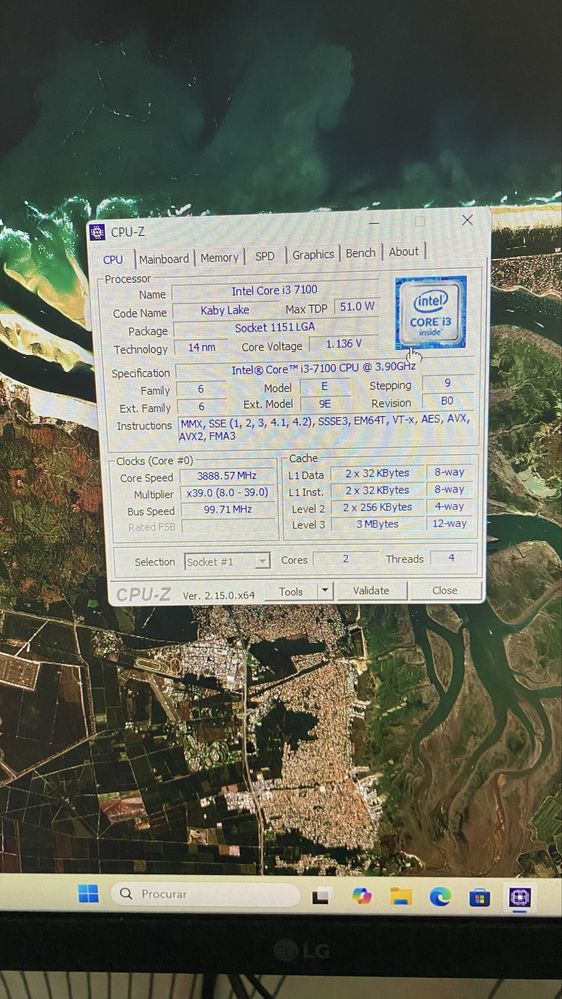Click the Close button at bottom

point(445,590)
